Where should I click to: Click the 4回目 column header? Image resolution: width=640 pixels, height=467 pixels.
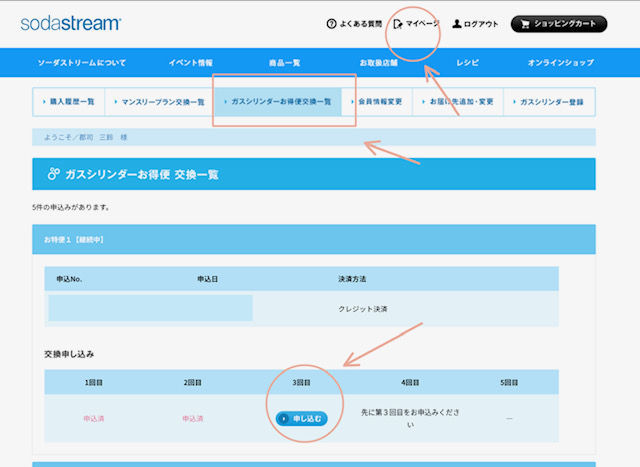[x=410, y=382]
